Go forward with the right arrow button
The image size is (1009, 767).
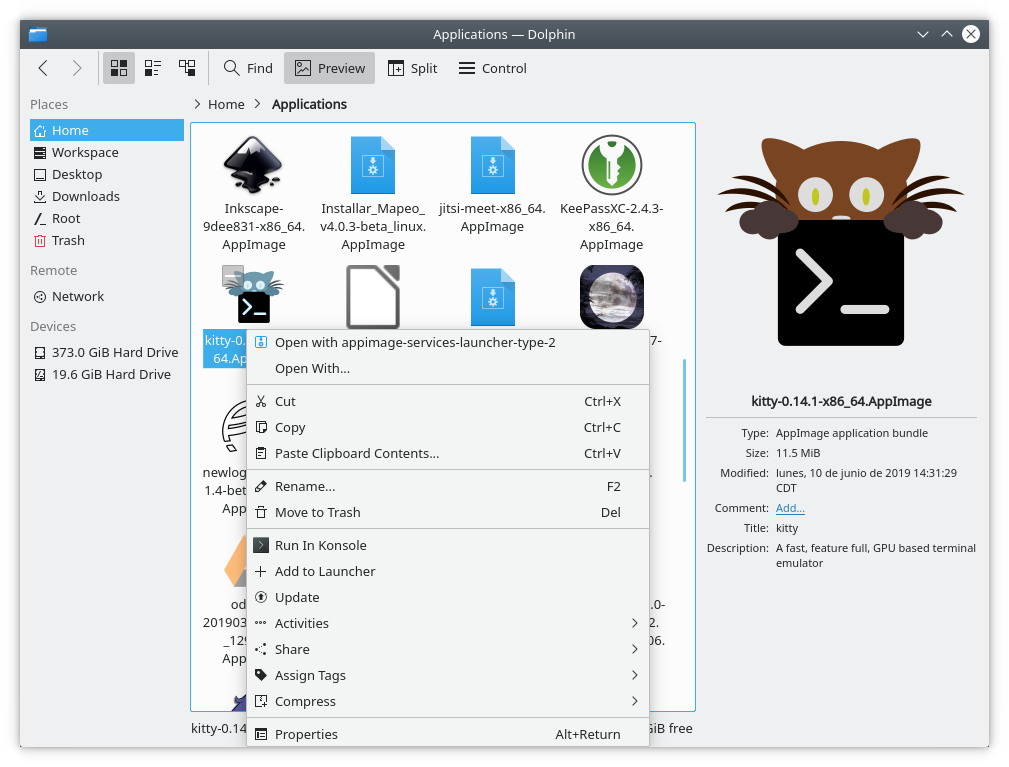pos(77,68)
